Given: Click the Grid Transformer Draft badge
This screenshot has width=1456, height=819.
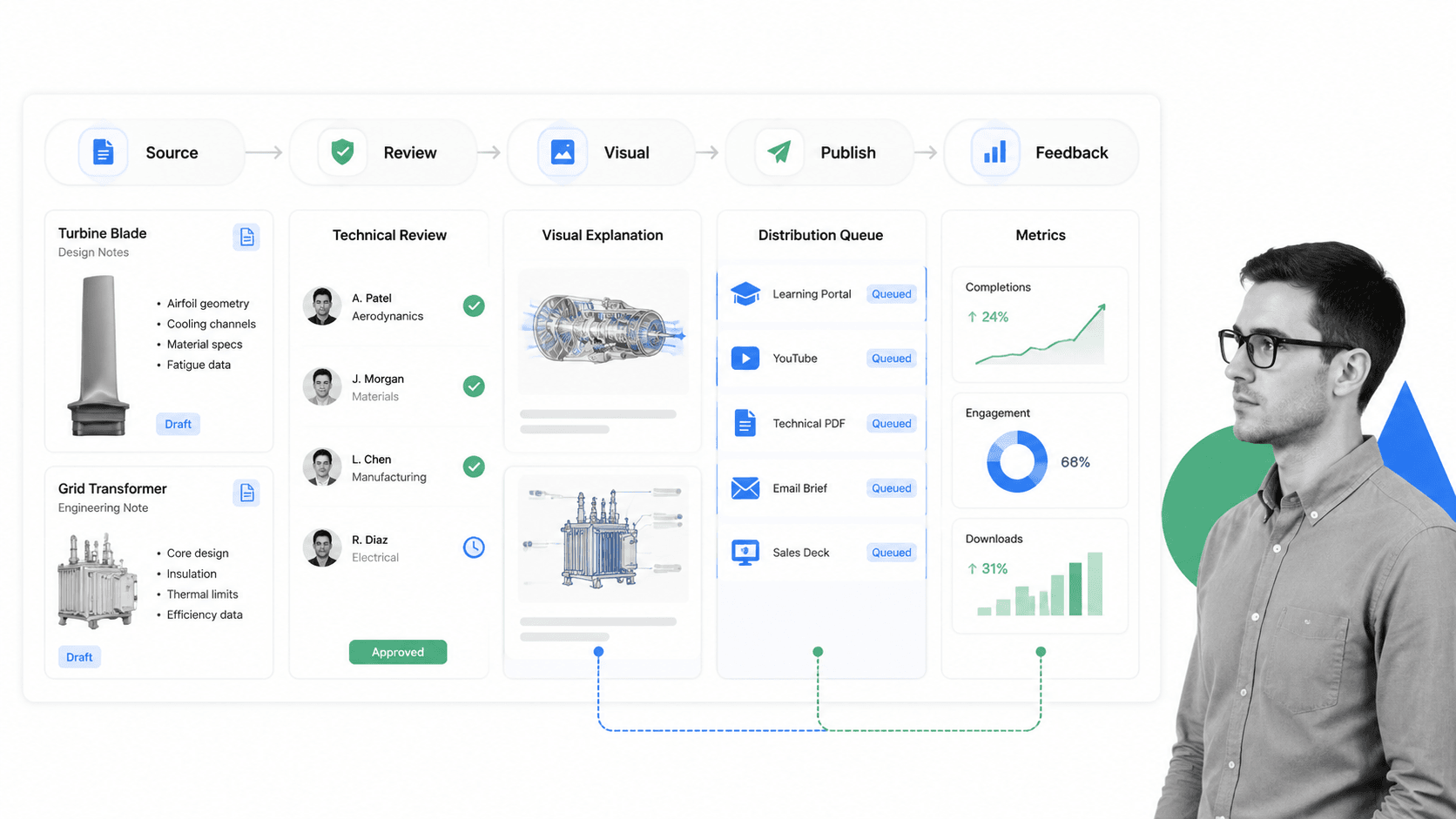Looking at the screenshot, I should pyautogui.click(x=79, y=657).
